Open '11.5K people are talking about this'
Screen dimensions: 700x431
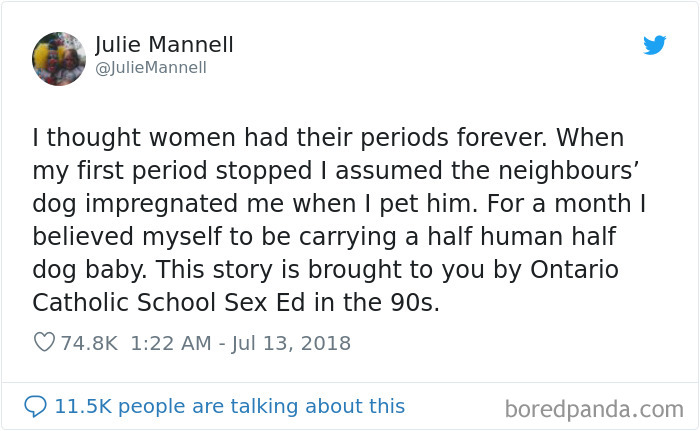229,406
